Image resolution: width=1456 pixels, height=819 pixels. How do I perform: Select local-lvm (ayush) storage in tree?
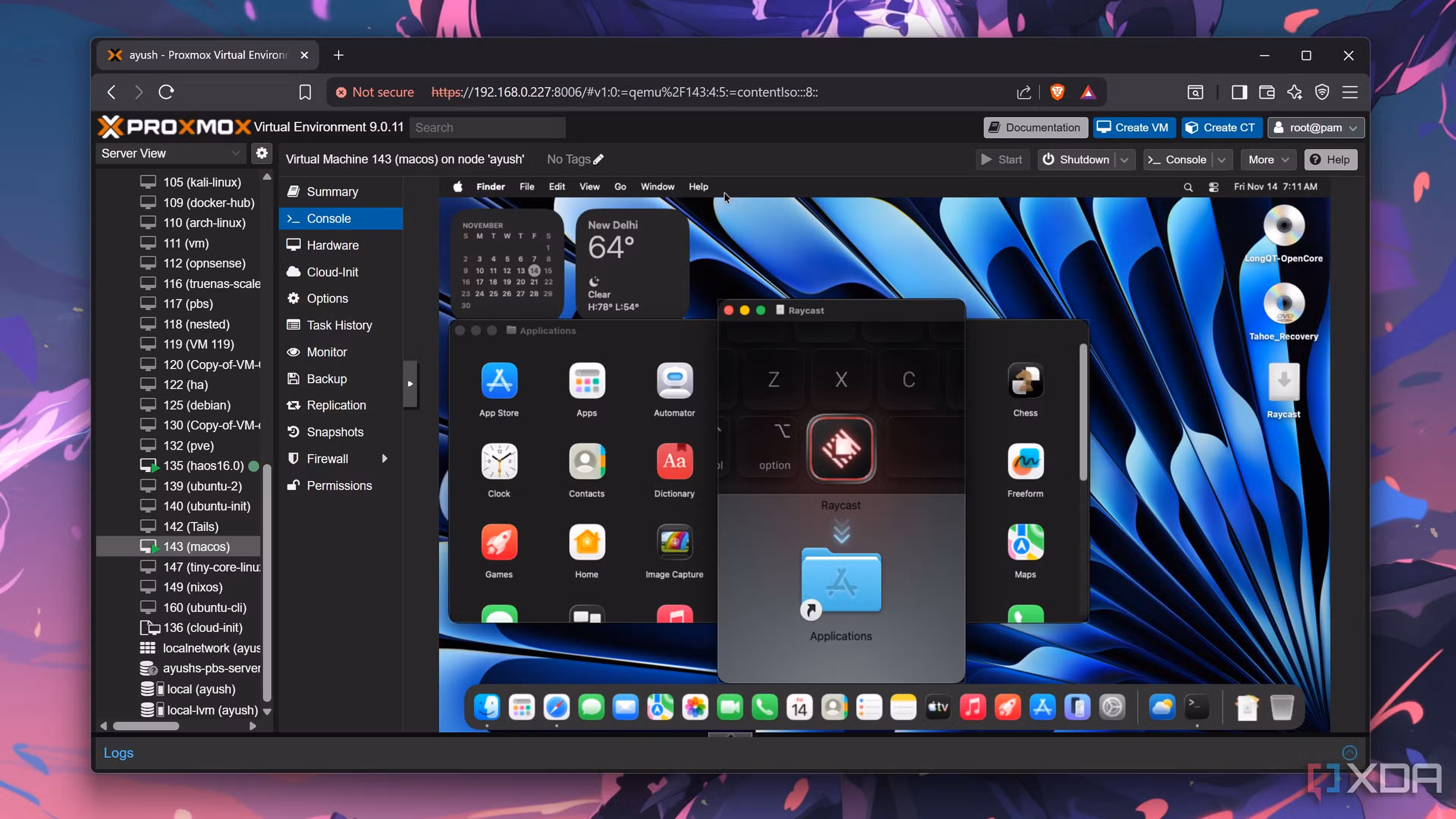pyautogui.click(x=179, y=710)
